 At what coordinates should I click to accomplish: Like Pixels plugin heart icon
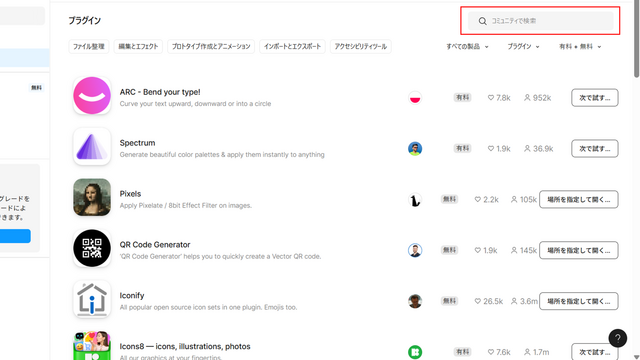pos(478,199)
